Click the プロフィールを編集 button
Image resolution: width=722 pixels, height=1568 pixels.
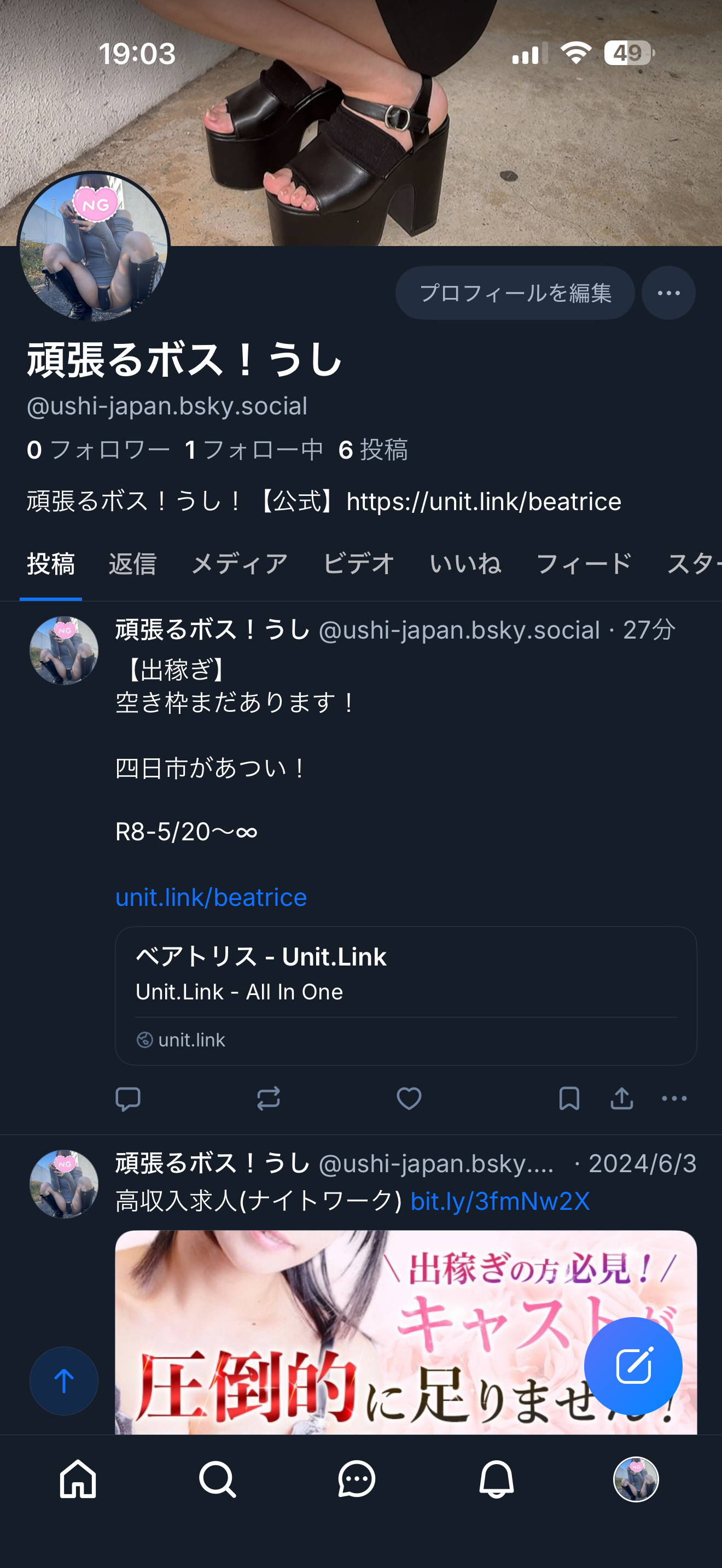[515, 293]
